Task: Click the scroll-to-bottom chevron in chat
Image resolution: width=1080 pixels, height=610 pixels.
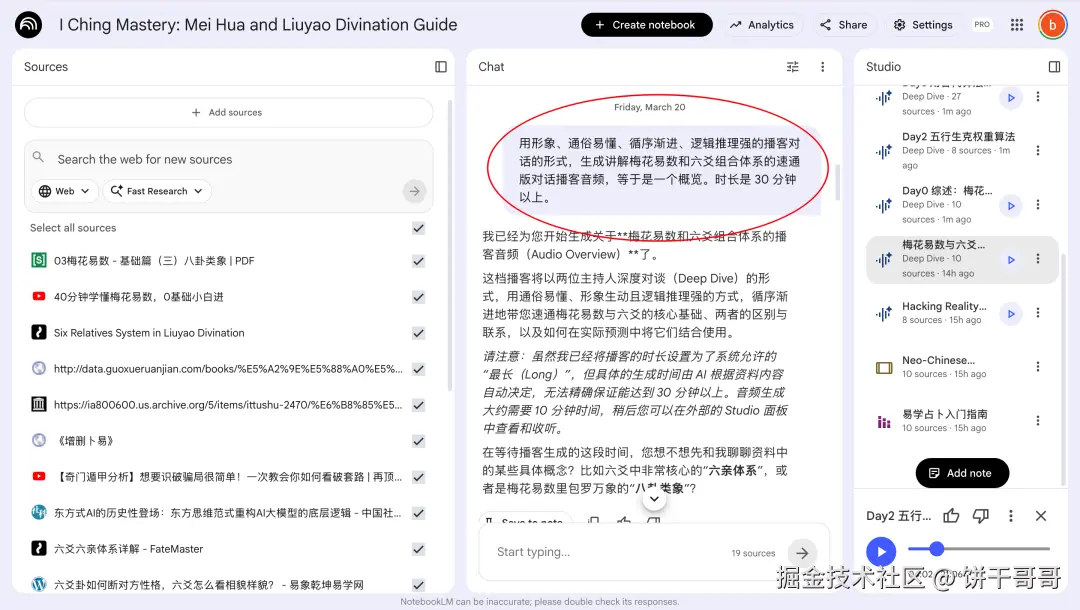Action: click(654, 498)
